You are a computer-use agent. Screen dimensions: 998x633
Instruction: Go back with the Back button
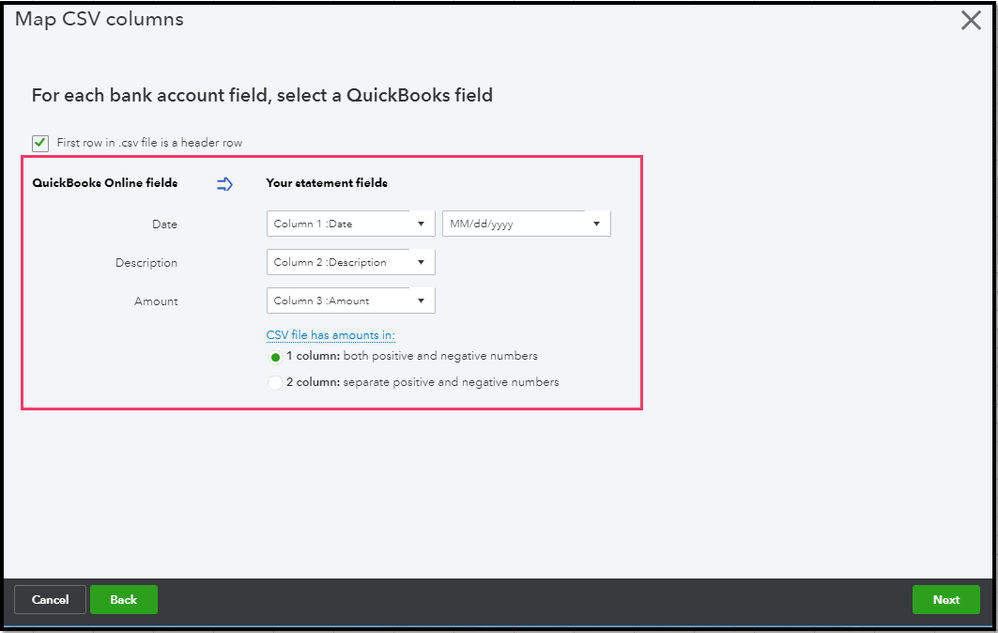pos(123,600)
